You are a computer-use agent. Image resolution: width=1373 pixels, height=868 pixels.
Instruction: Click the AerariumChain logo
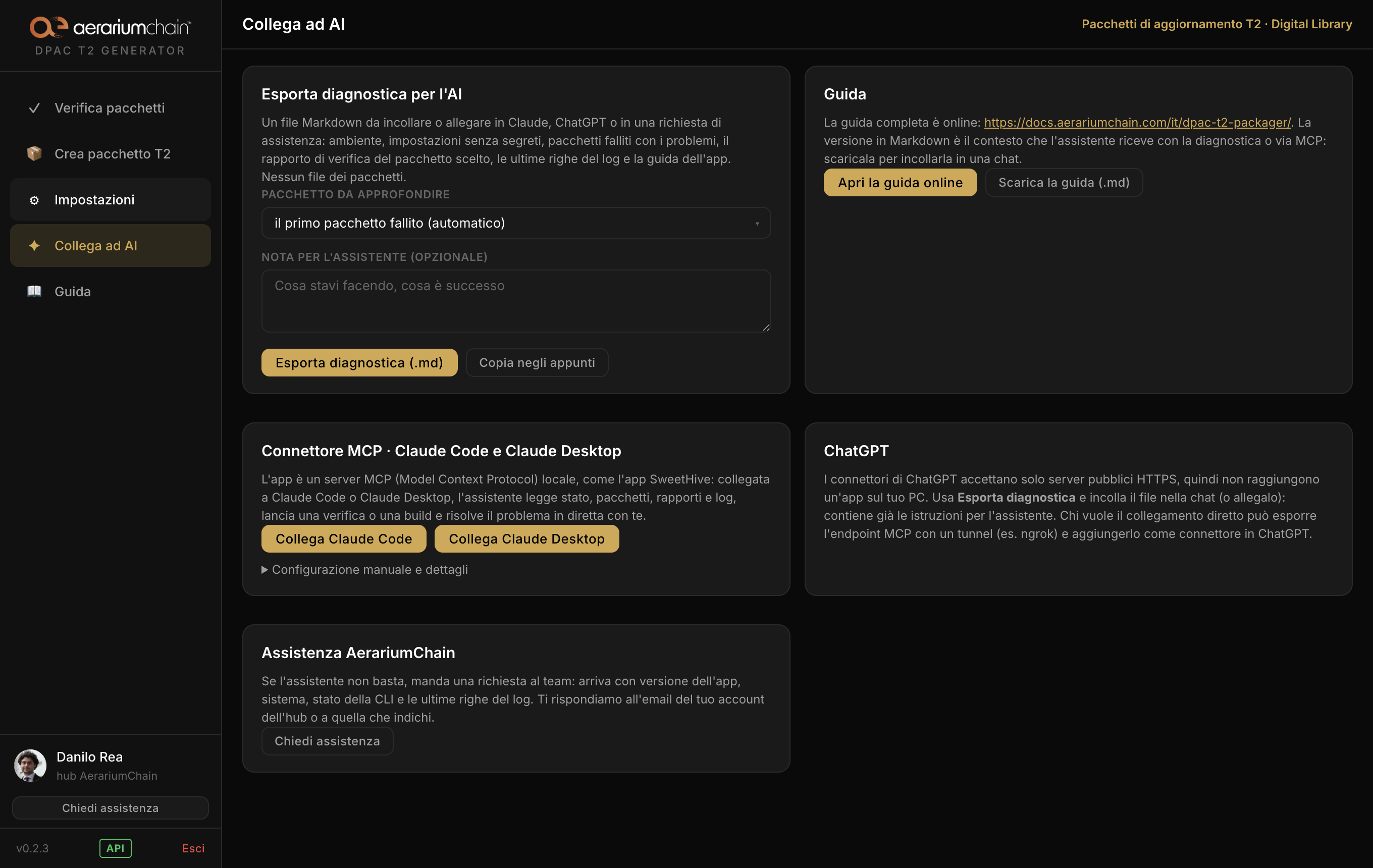pos(110,27)
